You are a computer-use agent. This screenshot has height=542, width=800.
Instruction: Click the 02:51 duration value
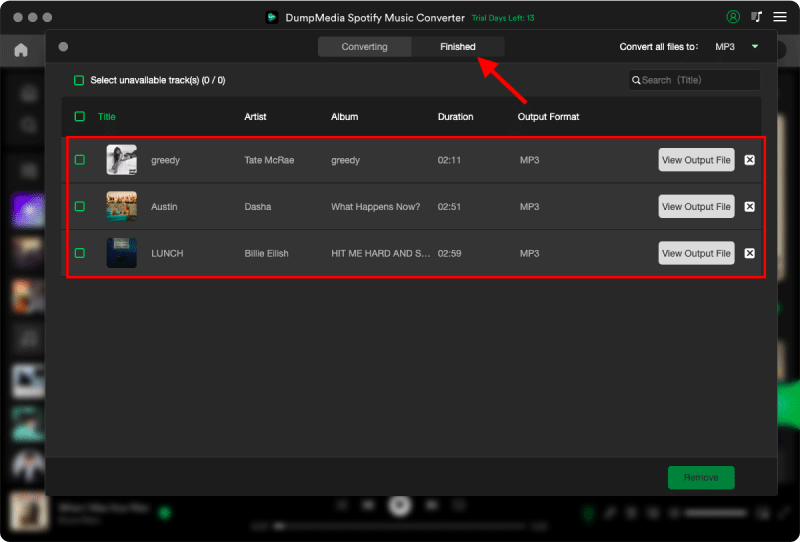(x=449, y=207)
